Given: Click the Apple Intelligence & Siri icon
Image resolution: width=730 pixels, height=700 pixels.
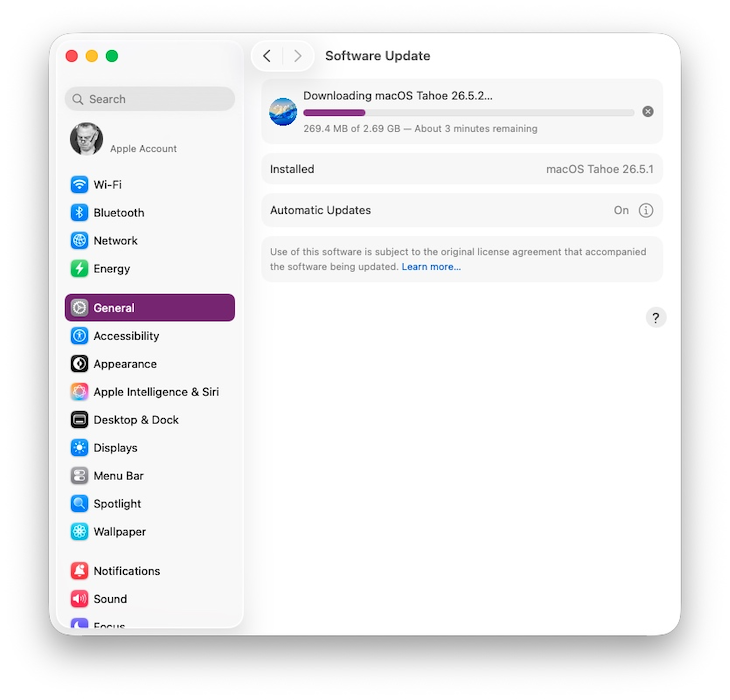Looking at the screenshot, I should point(79,391).
